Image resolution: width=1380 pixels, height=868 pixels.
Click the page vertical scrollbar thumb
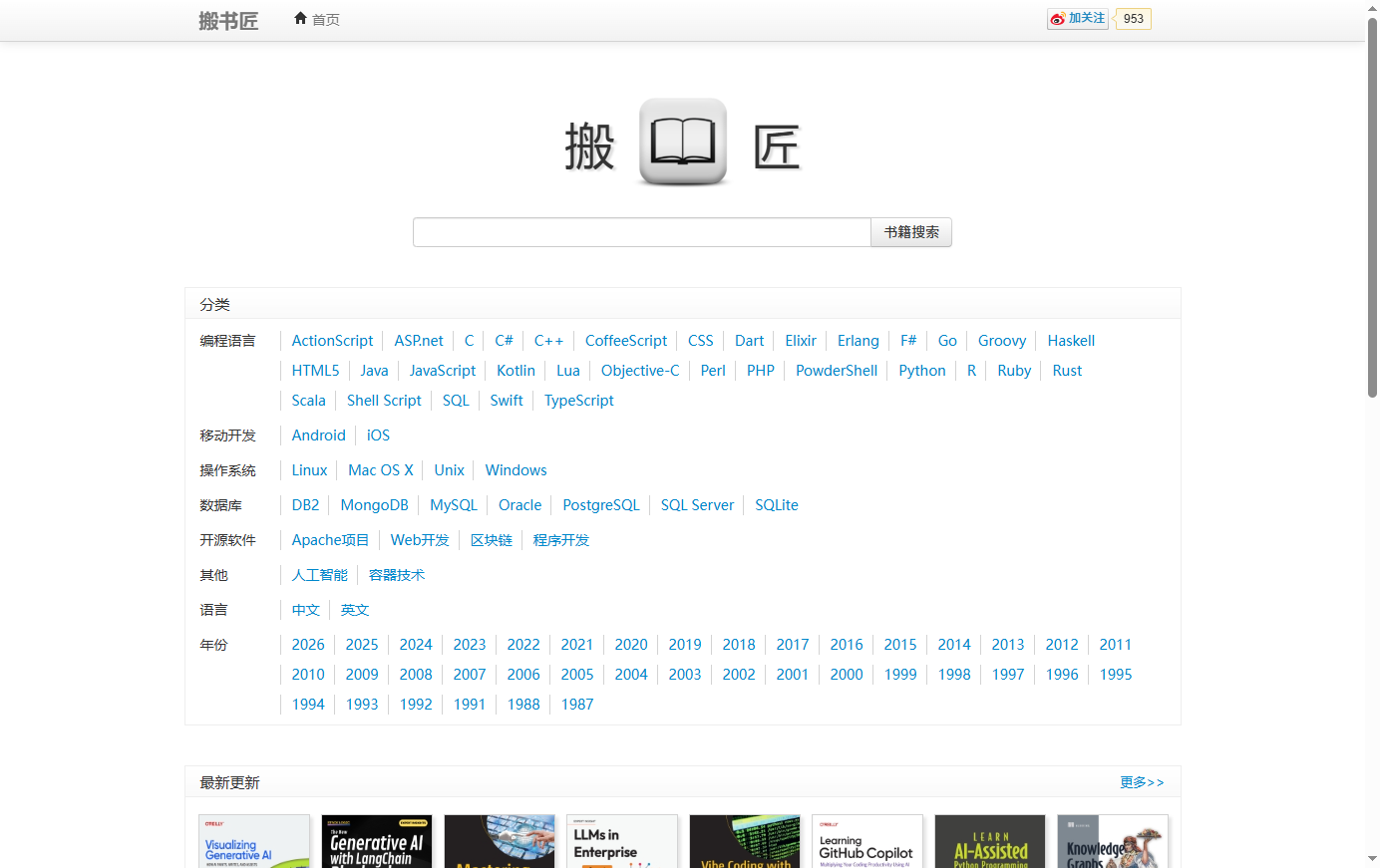click(1372, 207)
